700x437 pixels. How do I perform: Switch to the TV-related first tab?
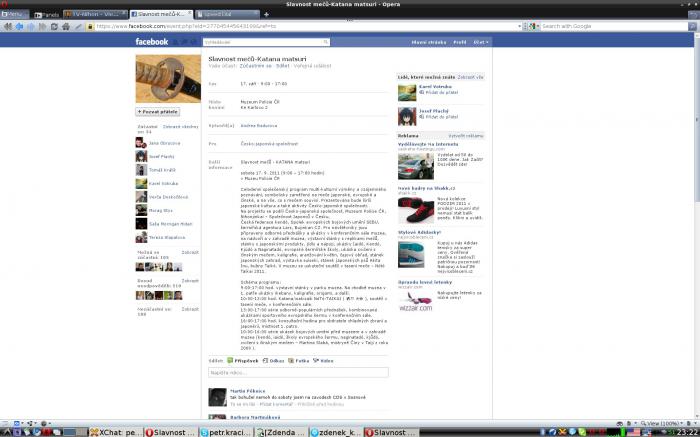tap(95, 14)
